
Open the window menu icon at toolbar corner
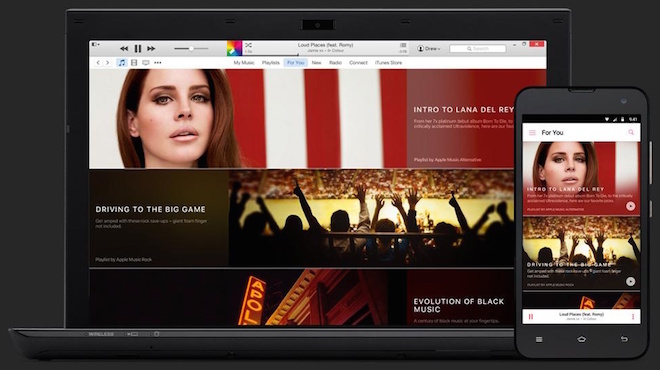coord(95,44)
